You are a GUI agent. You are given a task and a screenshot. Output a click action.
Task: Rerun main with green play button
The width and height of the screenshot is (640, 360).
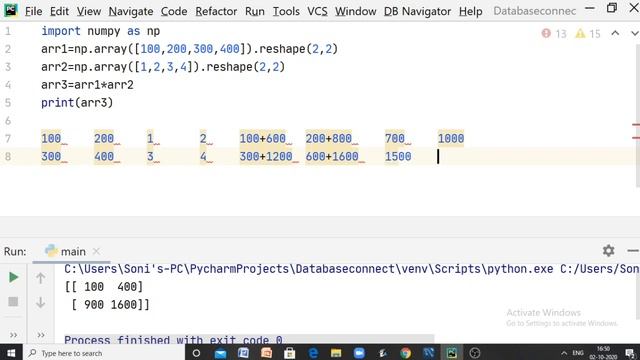pyautogui.click(x=13, y=278)
